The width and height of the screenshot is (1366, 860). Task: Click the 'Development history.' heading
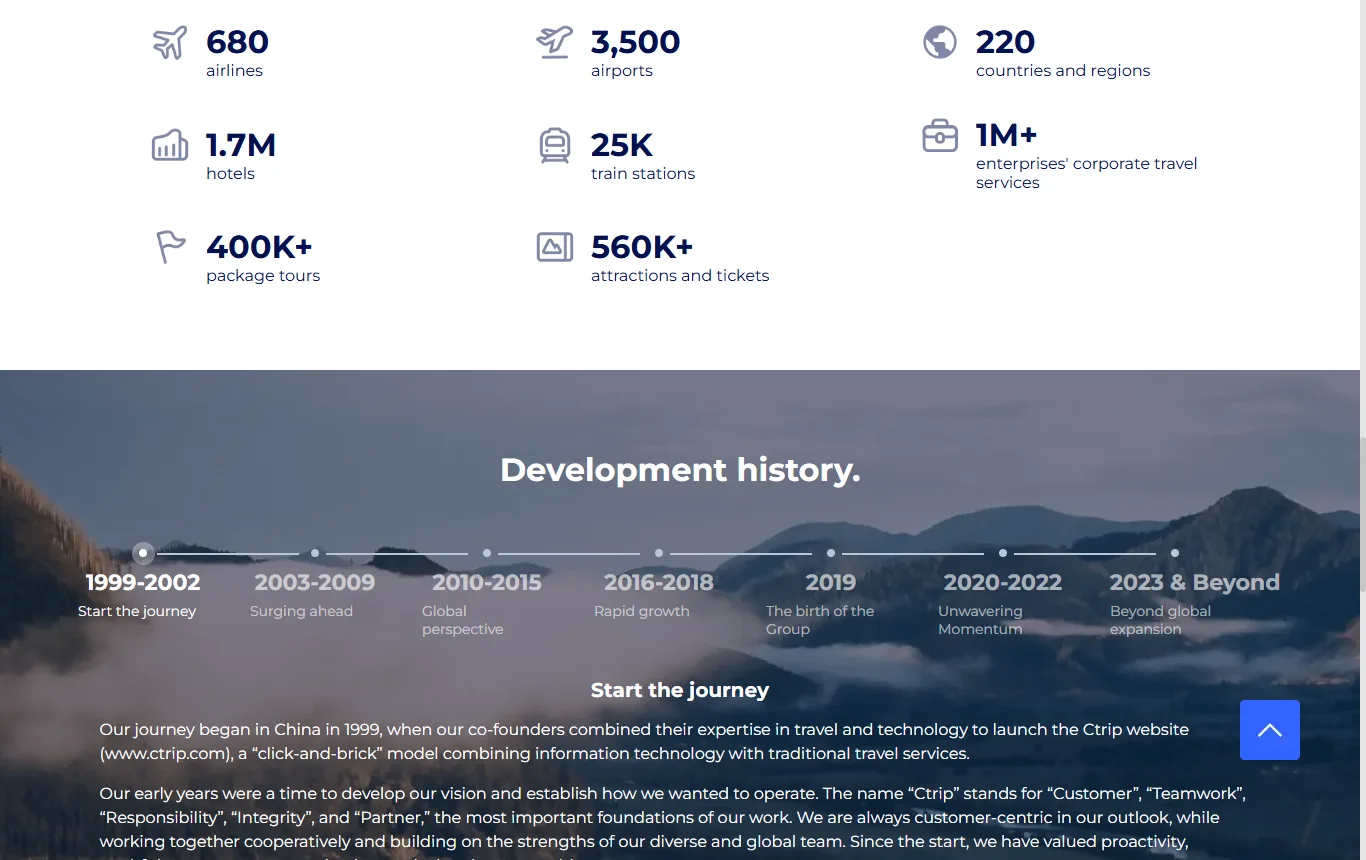tap(680, 470)
